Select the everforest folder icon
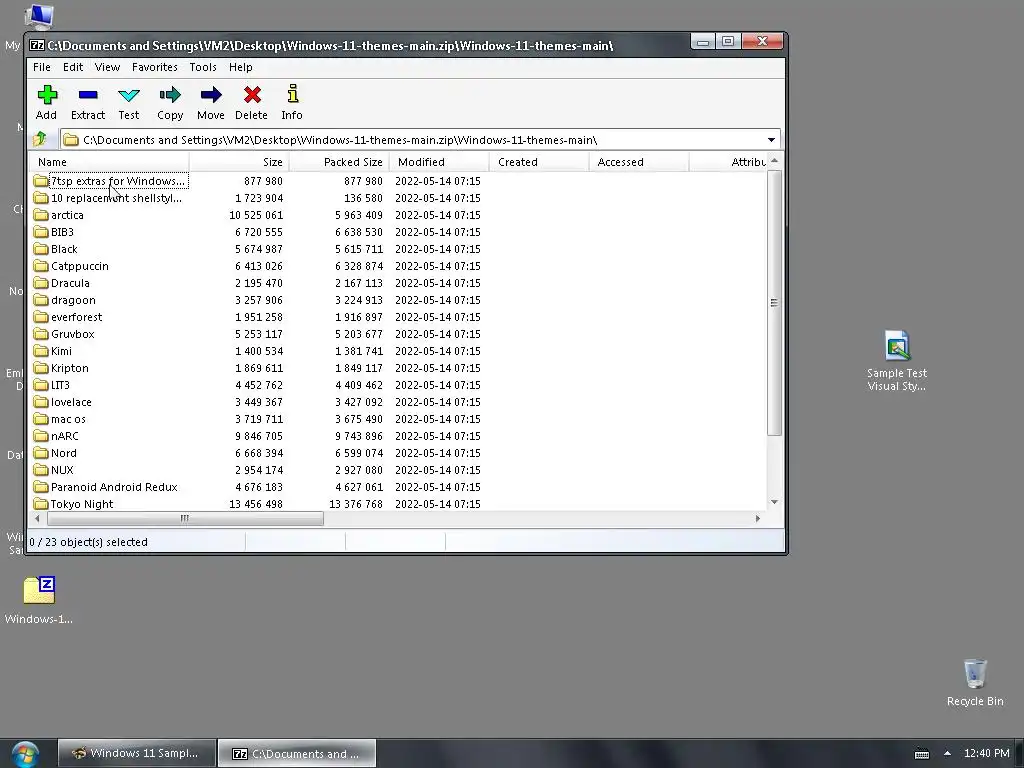This screenshot has height=768, width=1024. pyautogui.click(x=41, y=317)
